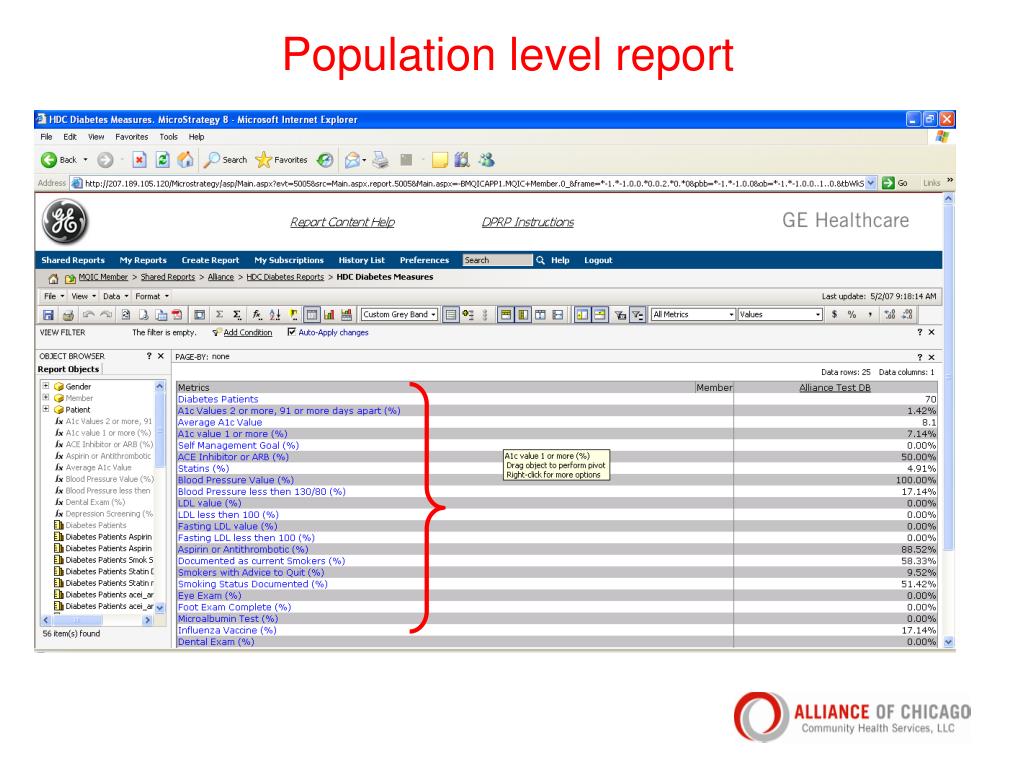Select Dental Exam (%) in Object Browser

95,502
